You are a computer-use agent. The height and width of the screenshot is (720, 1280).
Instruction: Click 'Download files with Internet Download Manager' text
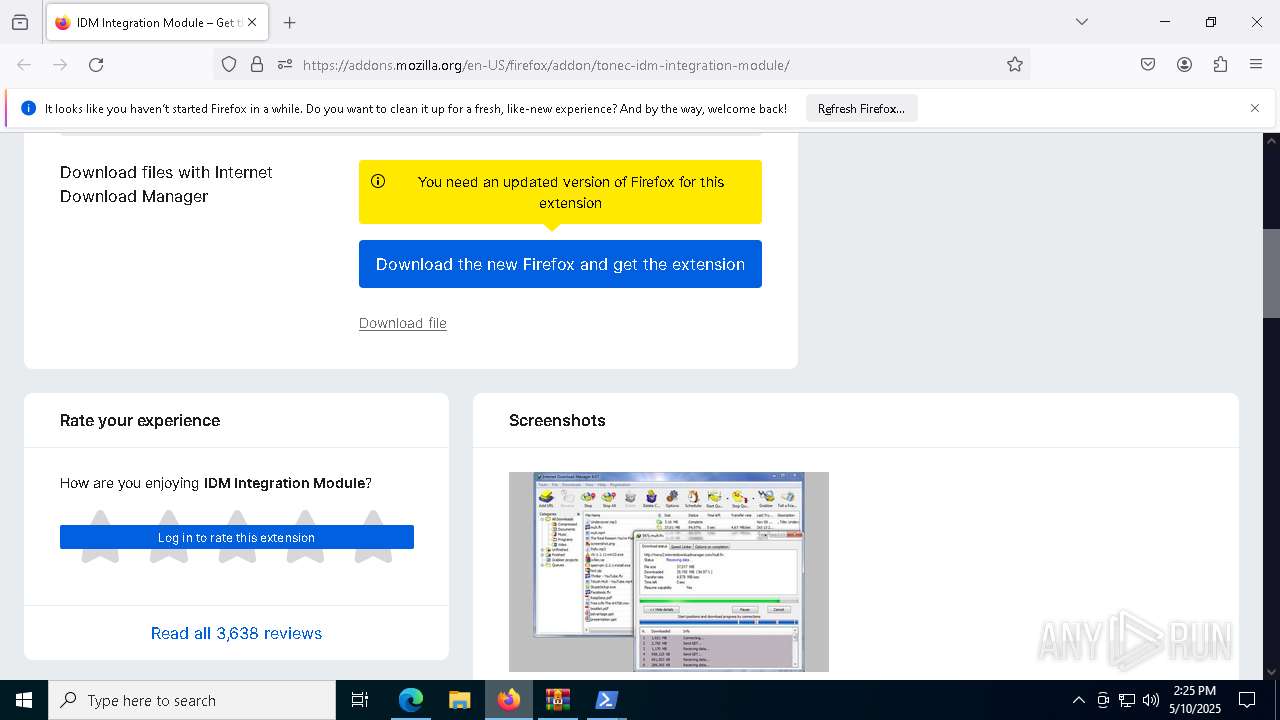pos(166,184)
